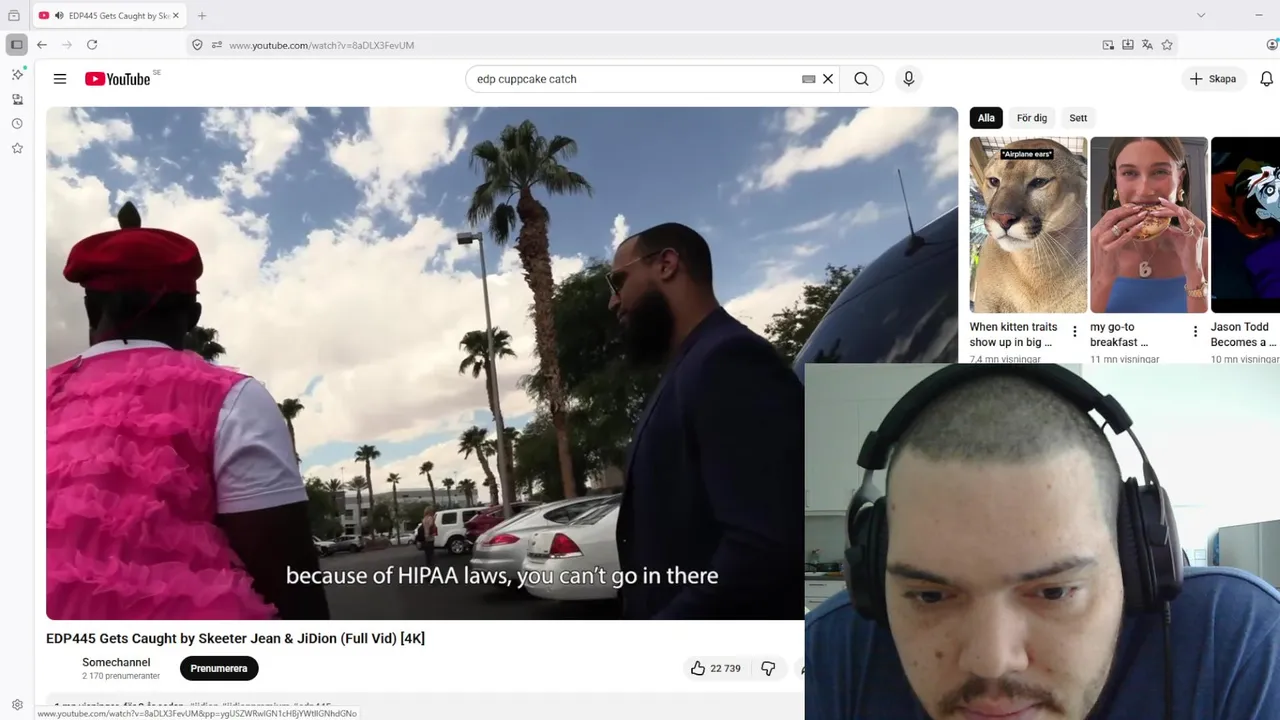Image resolution: width=1280 pixels, height=720 pixels.
Task: Open a new browser tab
Action: coord(201,15)
